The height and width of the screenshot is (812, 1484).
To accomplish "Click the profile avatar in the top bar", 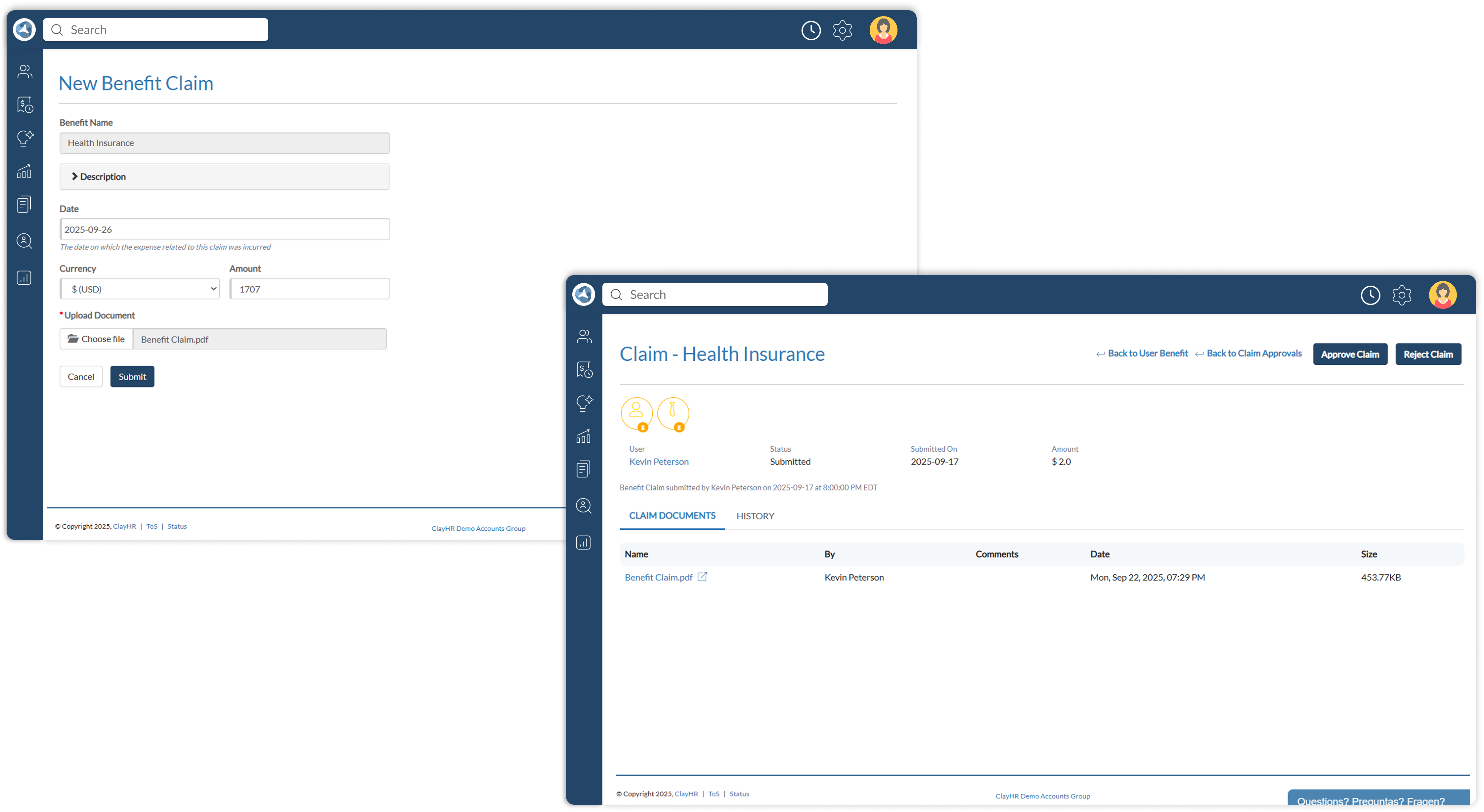I will click(x=883, y=30).
